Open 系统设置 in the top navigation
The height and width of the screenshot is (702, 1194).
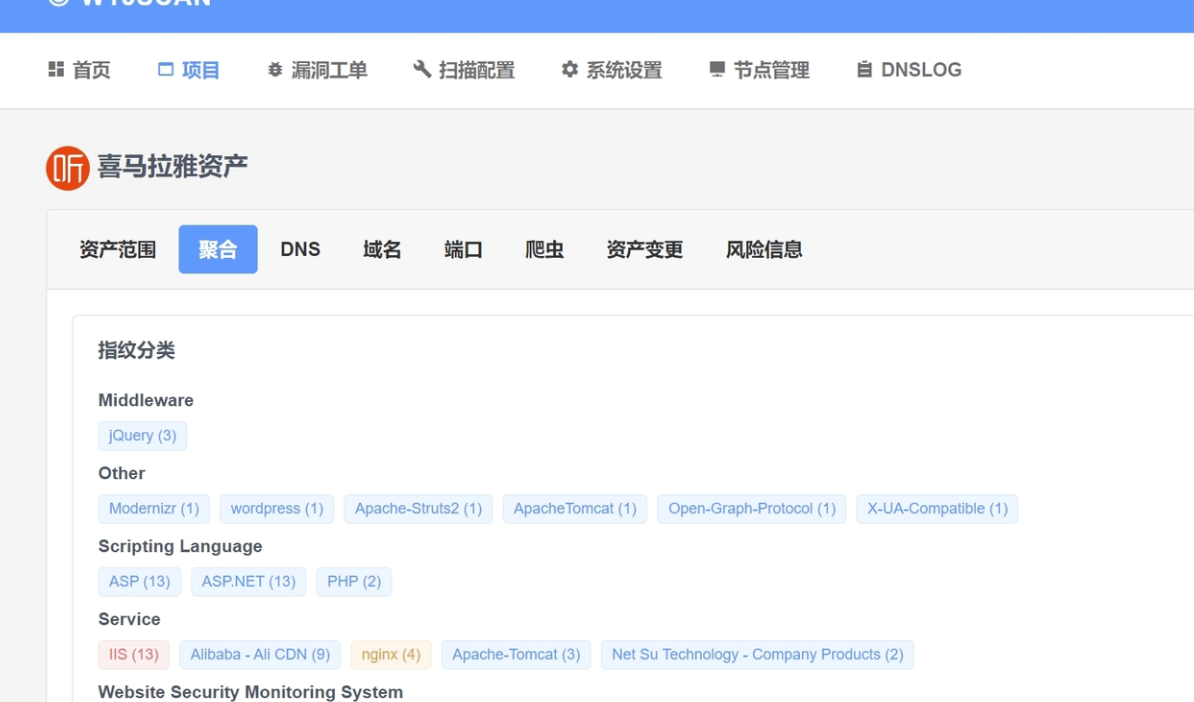click(x=612, y=70)
